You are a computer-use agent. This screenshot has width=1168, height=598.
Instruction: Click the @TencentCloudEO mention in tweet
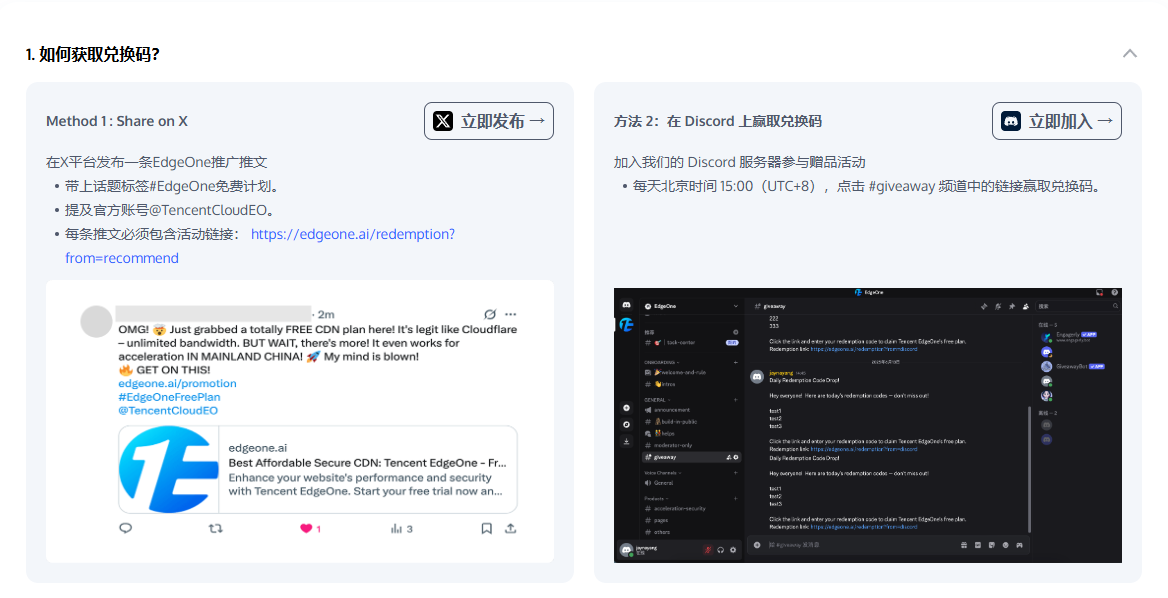pyautogui.click(x=168, y=410)
